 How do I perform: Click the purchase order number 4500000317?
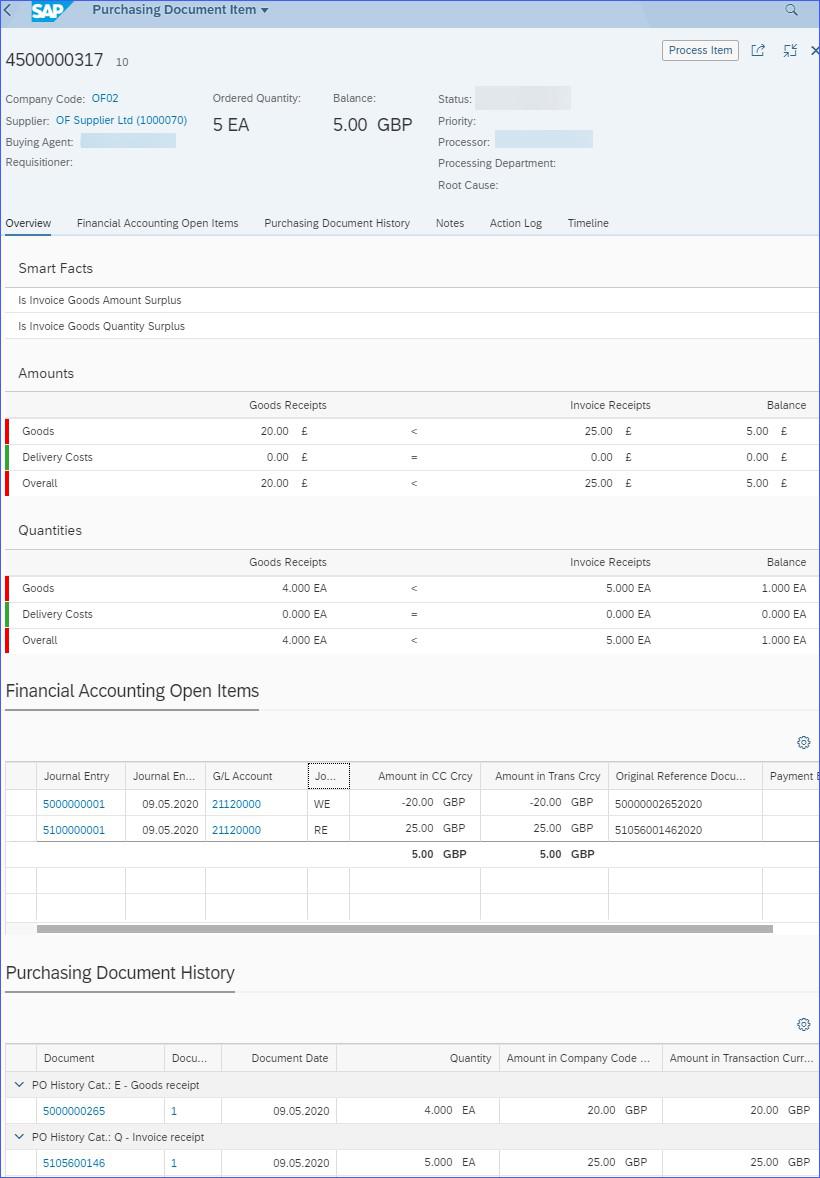coord(54,61)
